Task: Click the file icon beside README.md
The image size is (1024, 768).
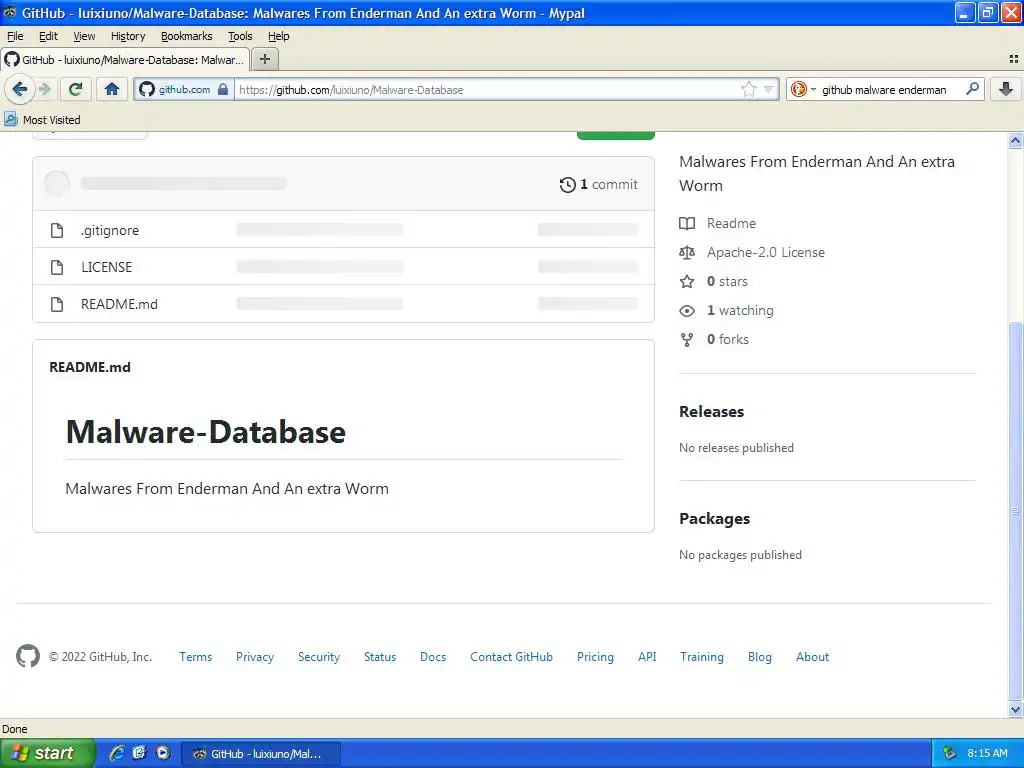Action: point(57,304)
